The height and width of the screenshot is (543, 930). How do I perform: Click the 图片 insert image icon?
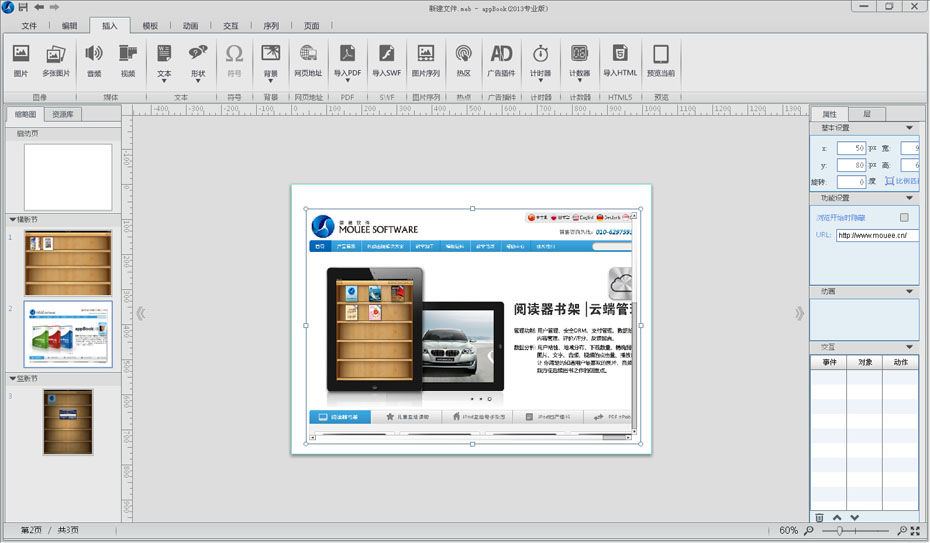click(21, 54)
